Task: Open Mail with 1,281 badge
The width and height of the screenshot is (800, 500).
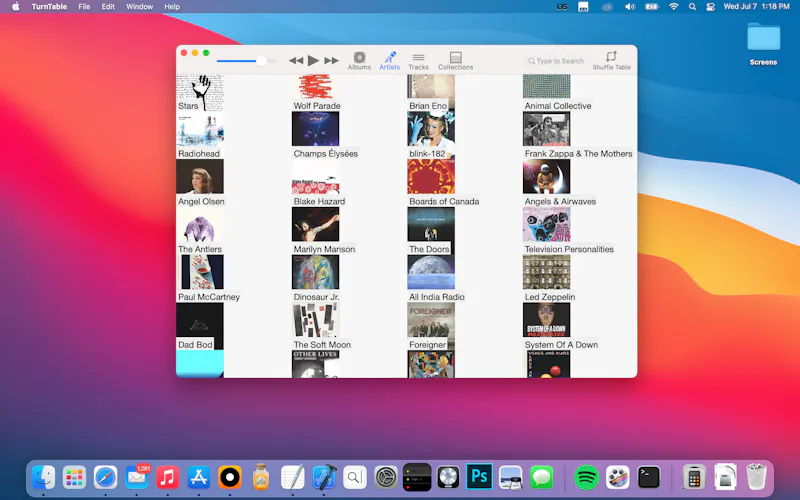Action: click(137, 478)
